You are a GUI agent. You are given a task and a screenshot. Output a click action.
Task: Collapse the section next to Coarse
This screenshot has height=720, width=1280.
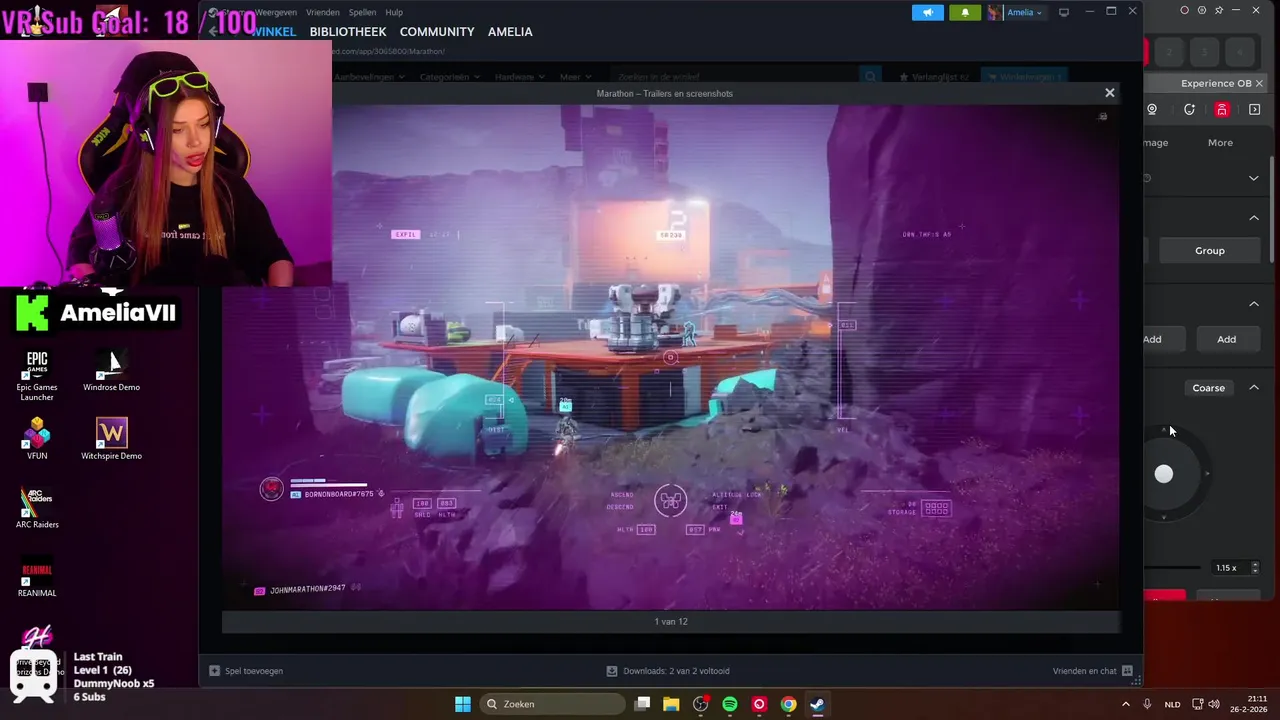(1254, 388)
